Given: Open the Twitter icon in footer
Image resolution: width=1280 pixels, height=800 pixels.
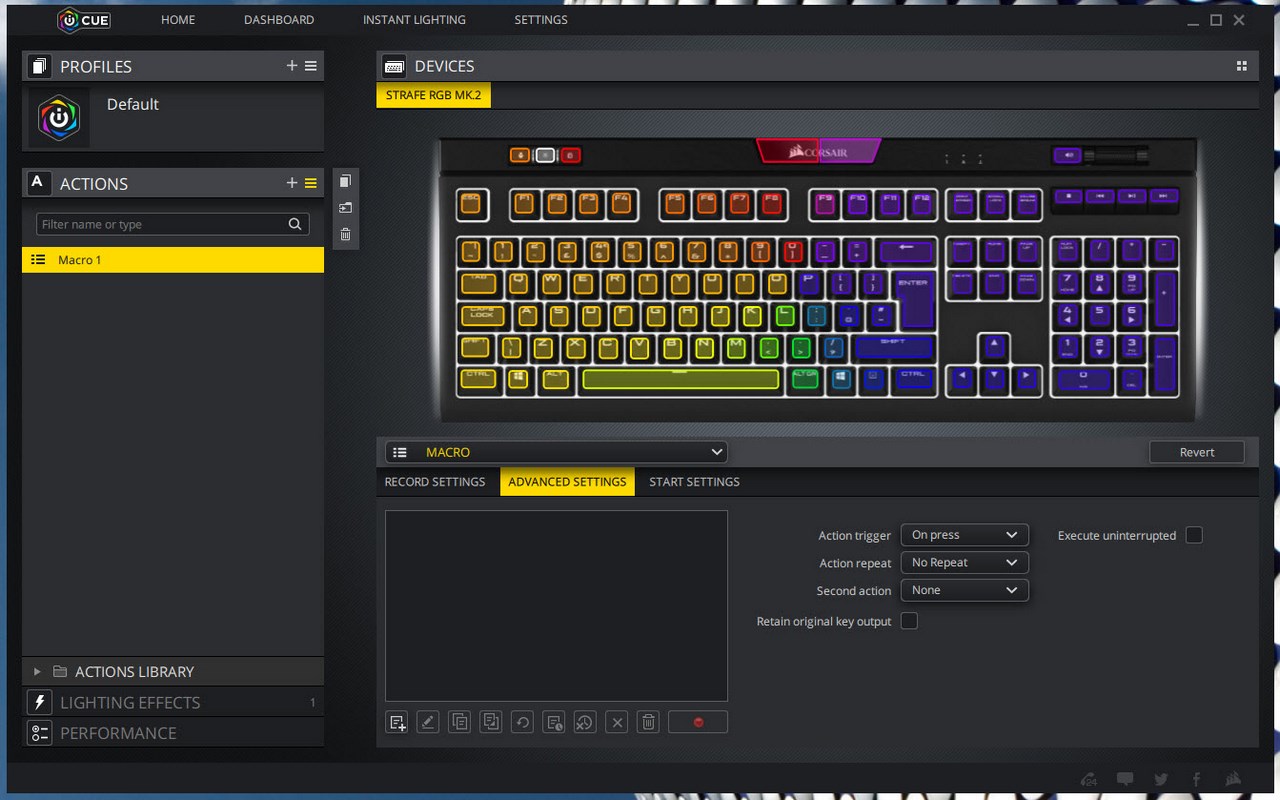Looking at the screenshot, I should (x=1161, y=779).
